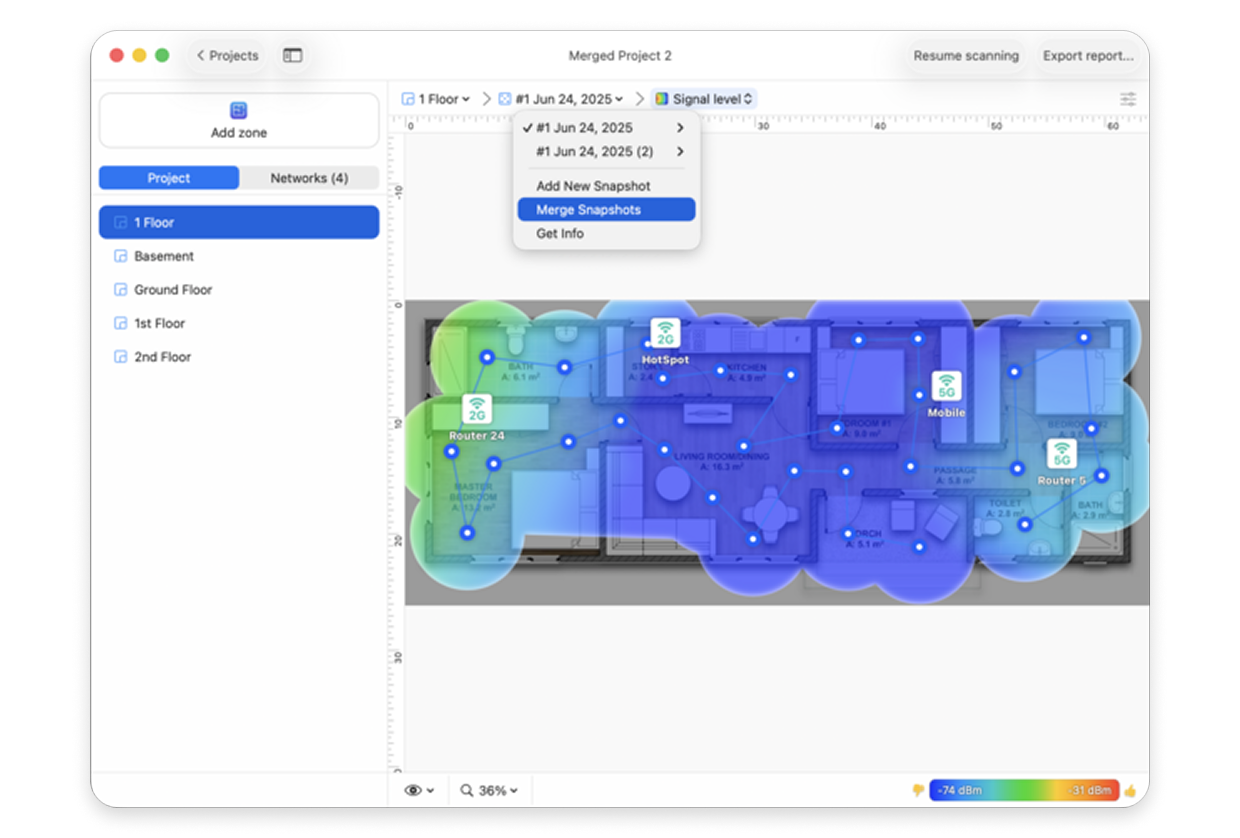The image size is (1240, 838).
Task: Click the snapshot icon in breadcrumb
Action: tap(505, 99)
